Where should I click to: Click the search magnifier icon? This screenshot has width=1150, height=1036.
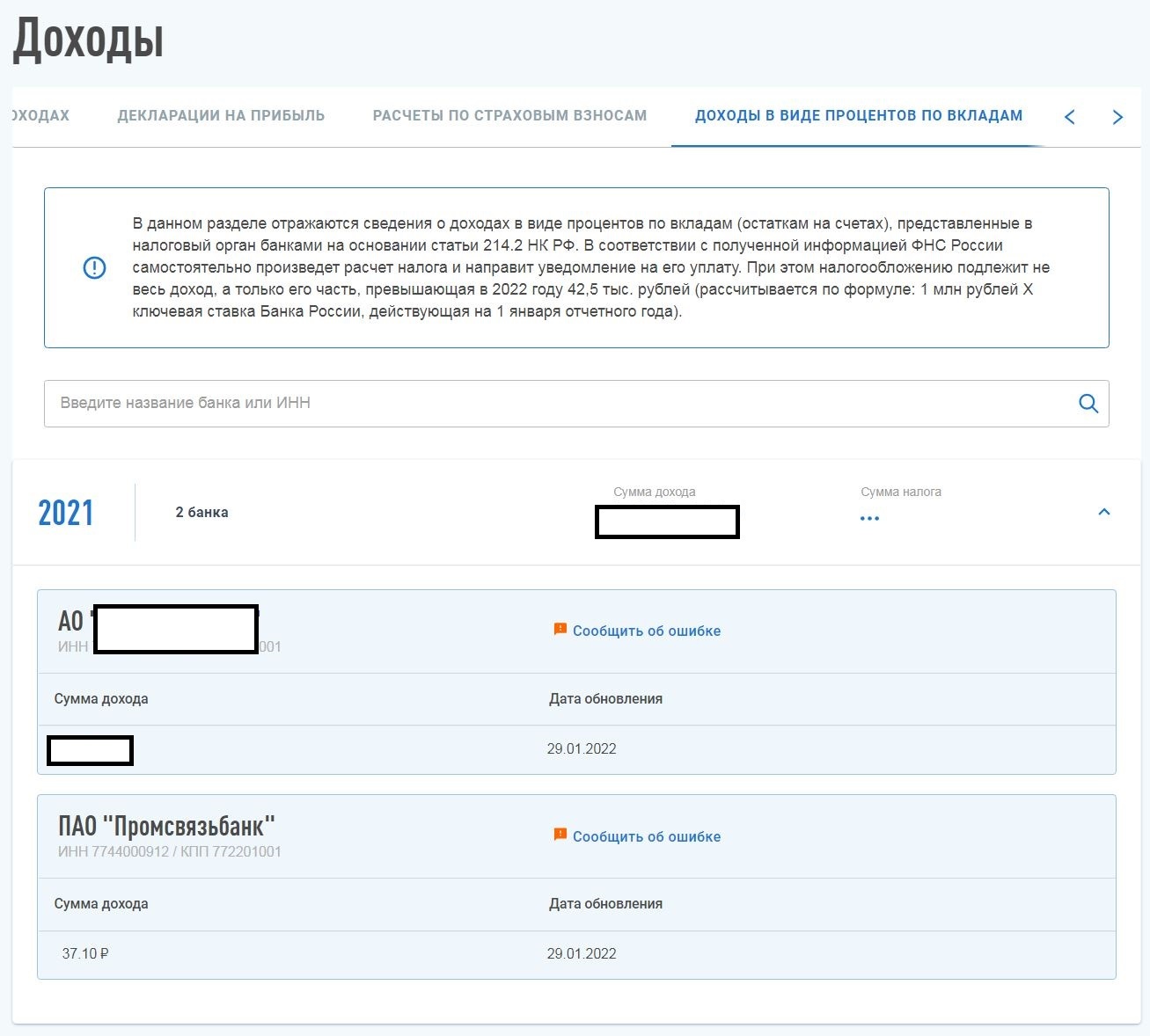point(1088,404)
